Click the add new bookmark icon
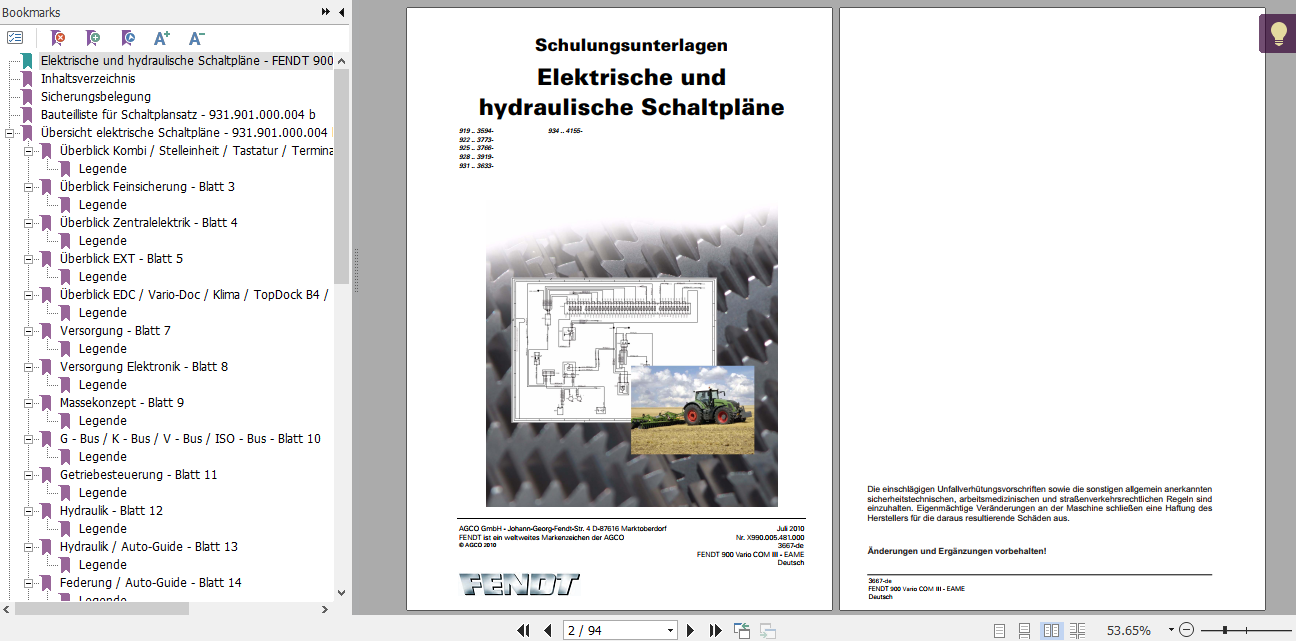The height and width of the screenshot is (641, 1296). [x=93, y=38]
